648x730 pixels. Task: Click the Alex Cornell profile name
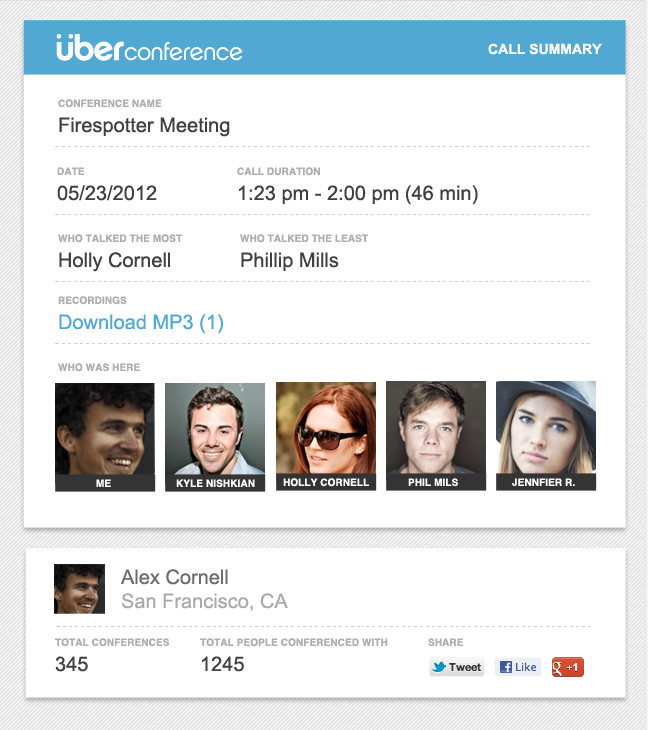175,577
